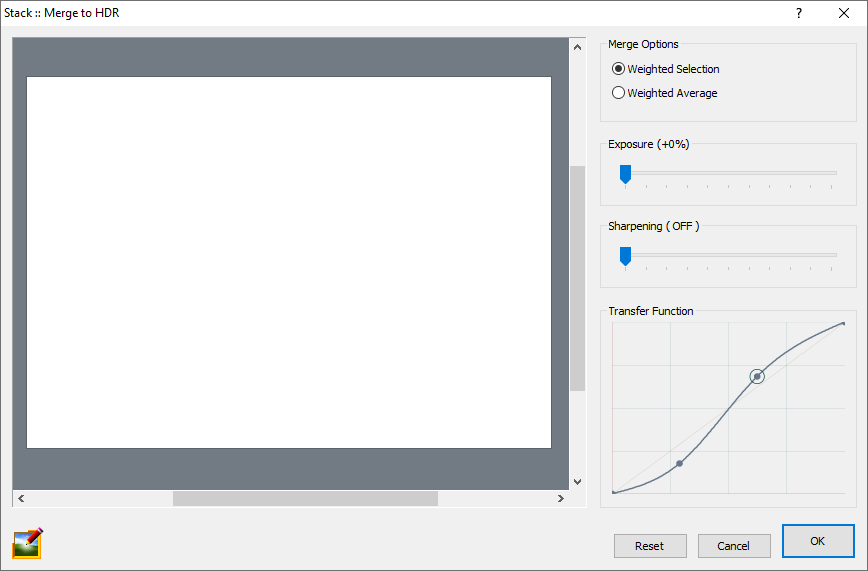The height and width of the screenshot is (571, 868).
Task: Click the vertical scrollbar thumb of preview
Action: click(577, 278)
